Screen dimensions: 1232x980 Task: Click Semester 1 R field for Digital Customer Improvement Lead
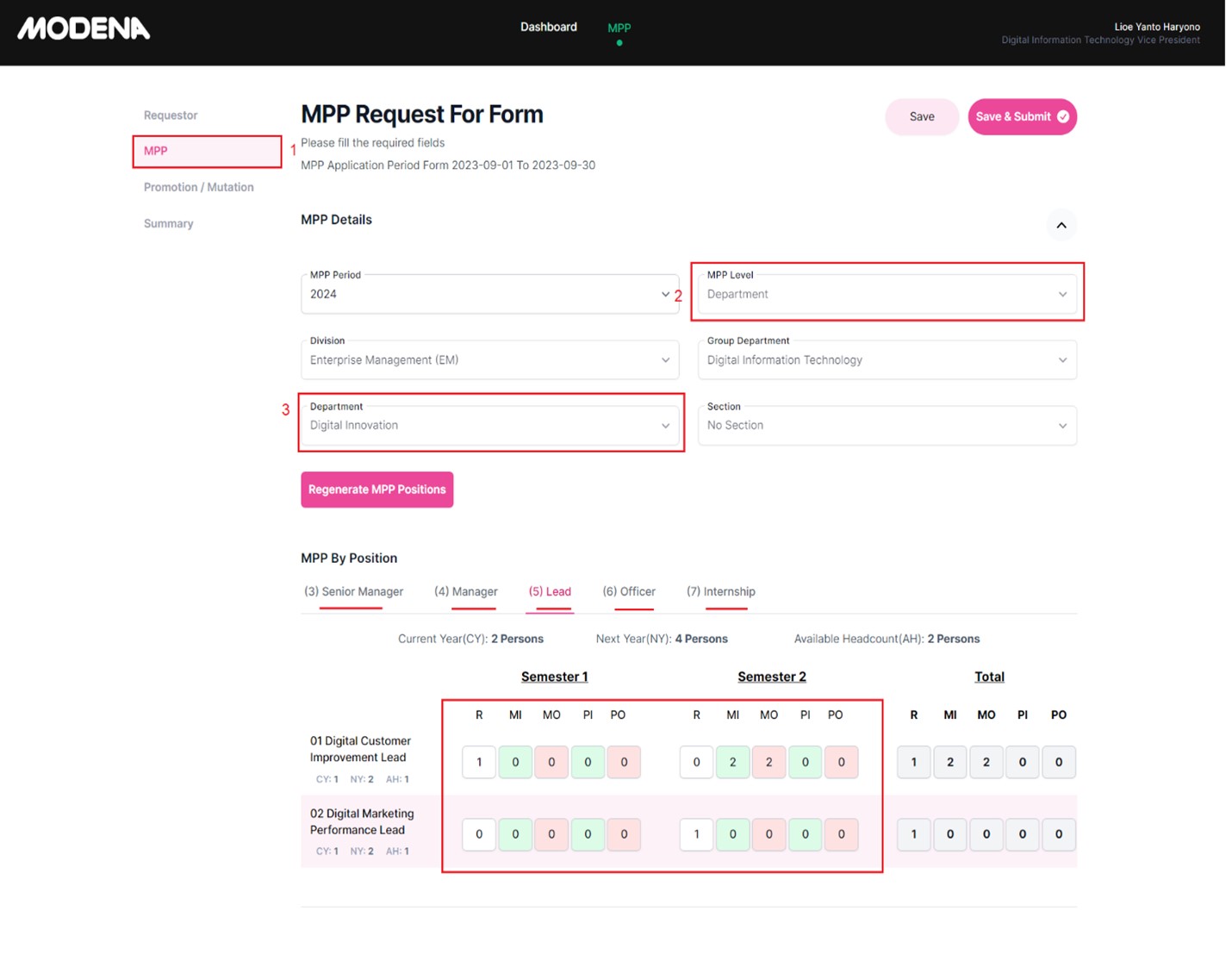[479, 762]
